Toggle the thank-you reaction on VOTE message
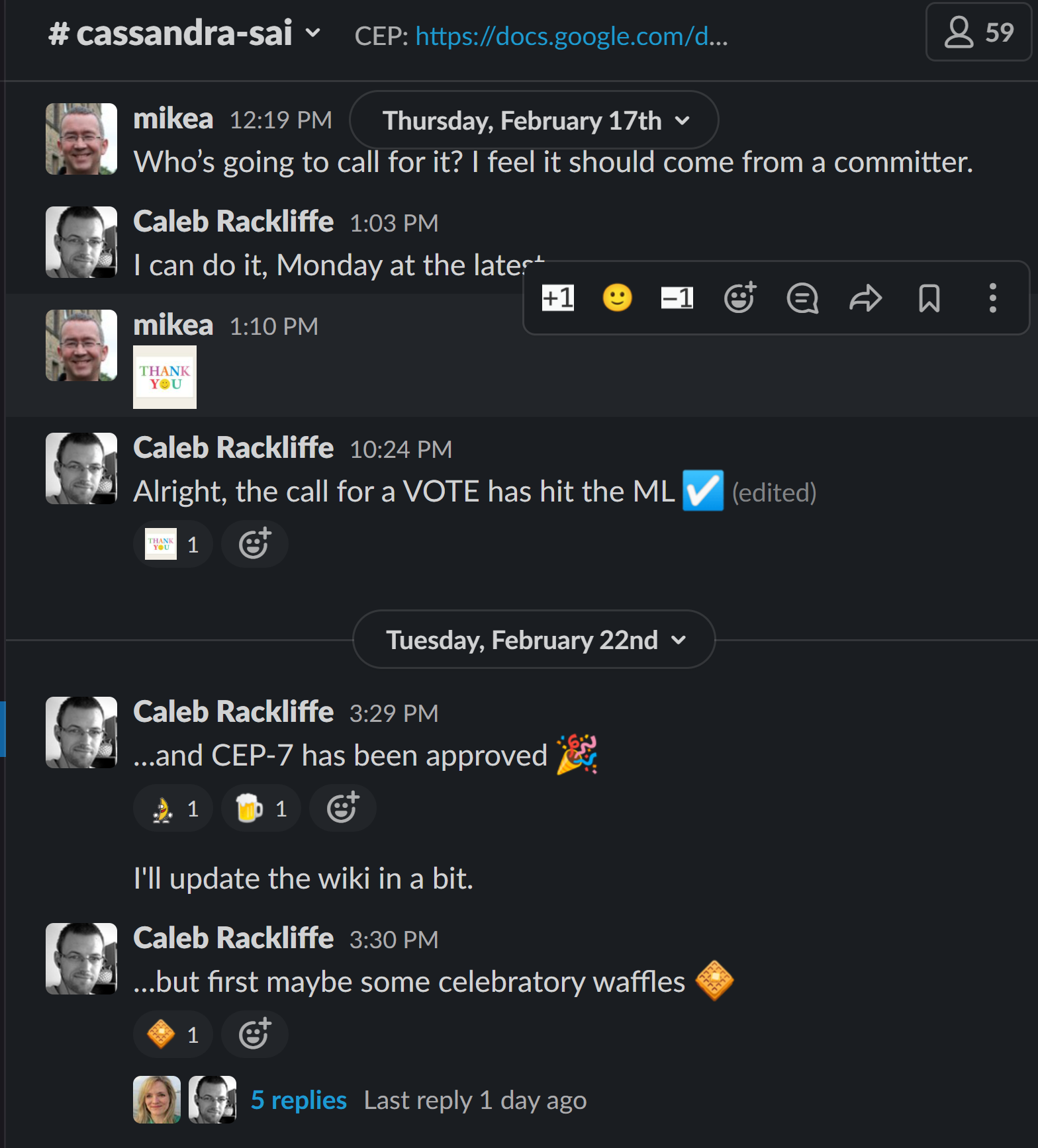The image size is (1038, 1148). pos(172,543)
